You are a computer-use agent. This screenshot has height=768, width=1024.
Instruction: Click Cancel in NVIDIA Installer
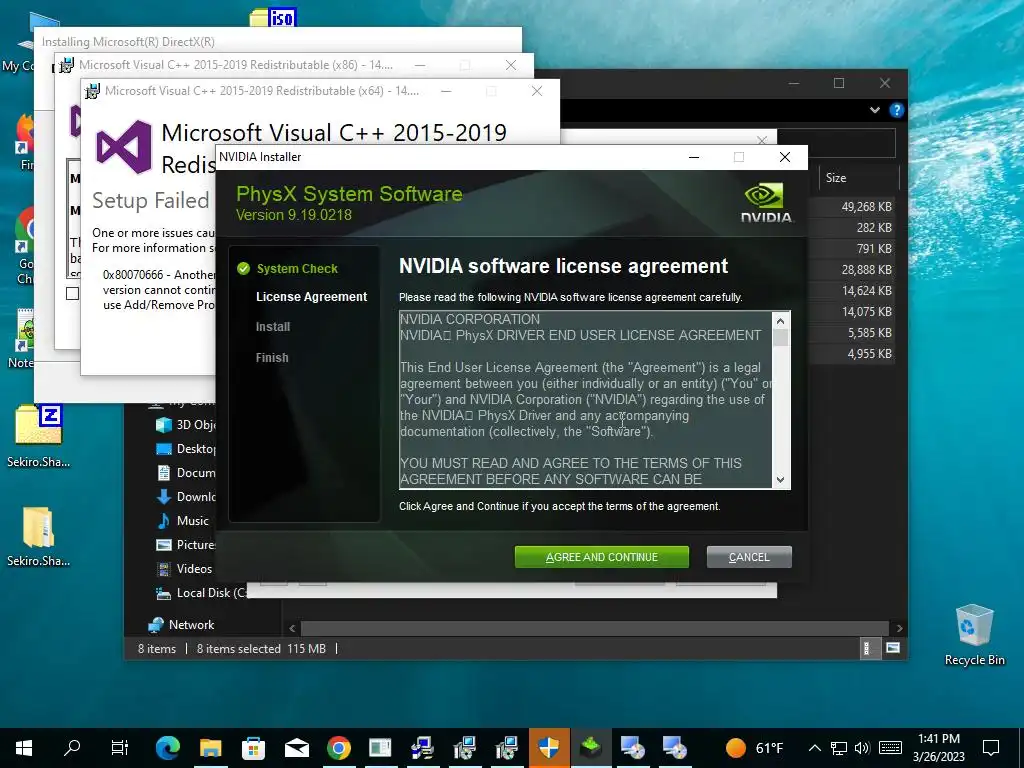[749, 557]
